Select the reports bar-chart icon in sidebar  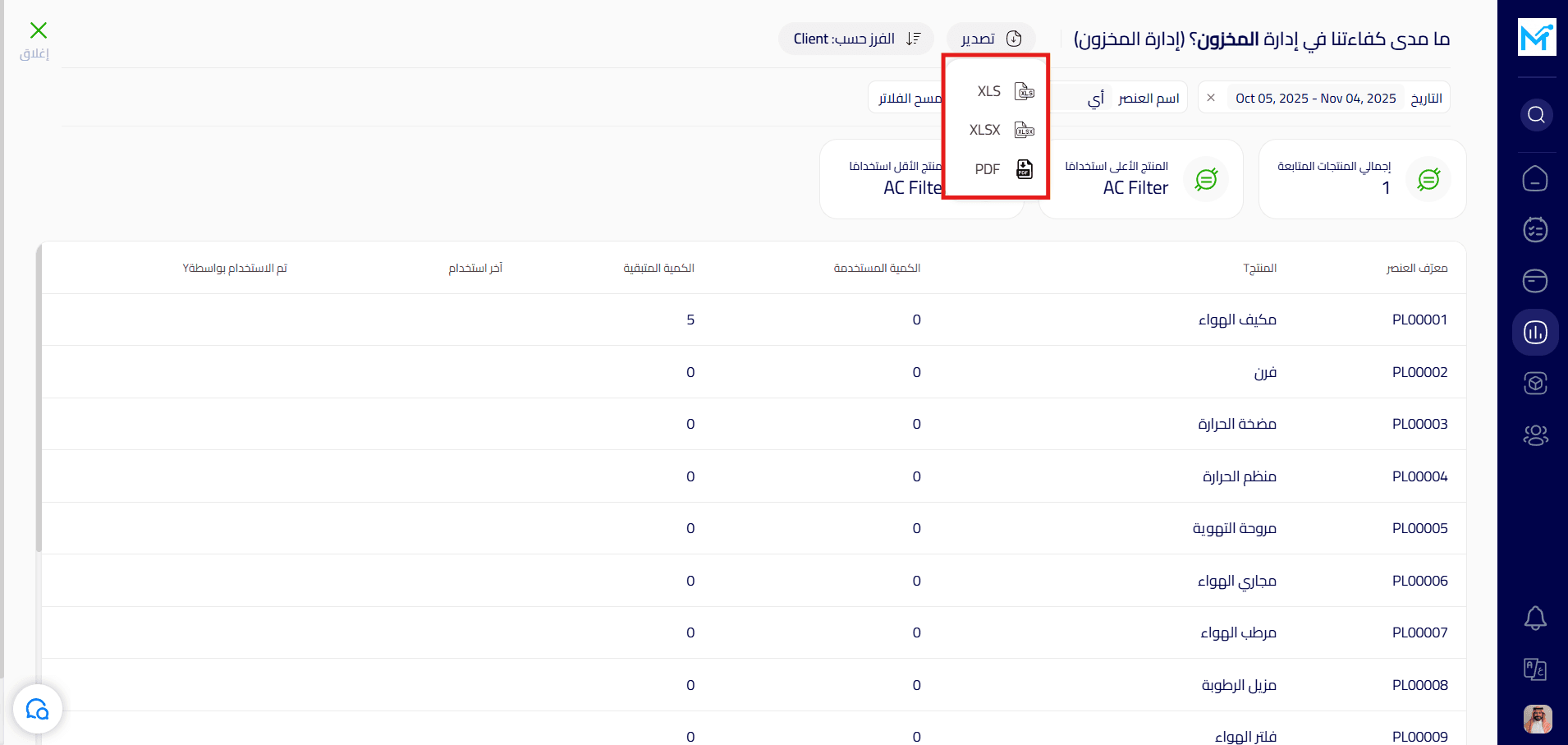tap(1535, 332)
